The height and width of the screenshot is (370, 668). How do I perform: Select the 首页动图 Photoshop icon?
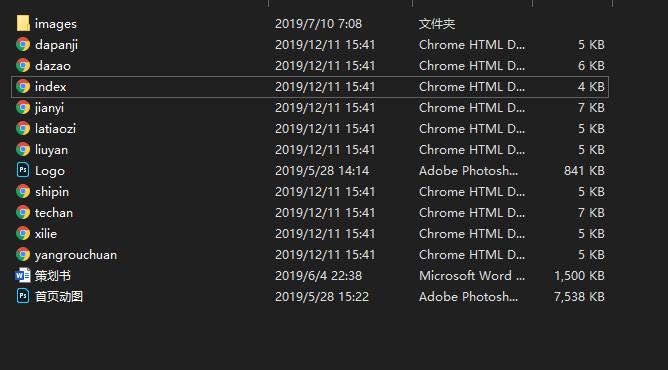23,296
